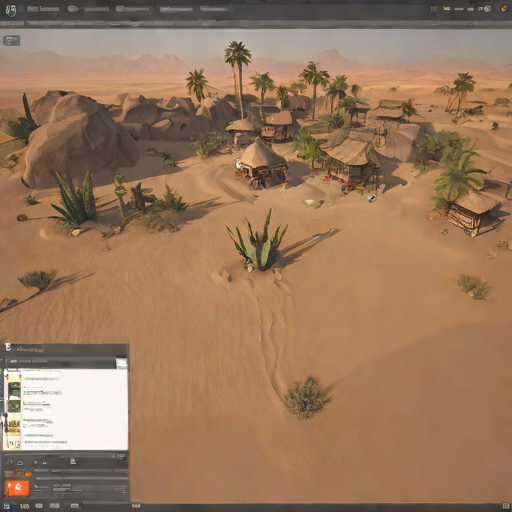The width and height of the screenshot is (512, 512).
Task: Open the fourth item in the top menu bar
Action: pos(176,9)
